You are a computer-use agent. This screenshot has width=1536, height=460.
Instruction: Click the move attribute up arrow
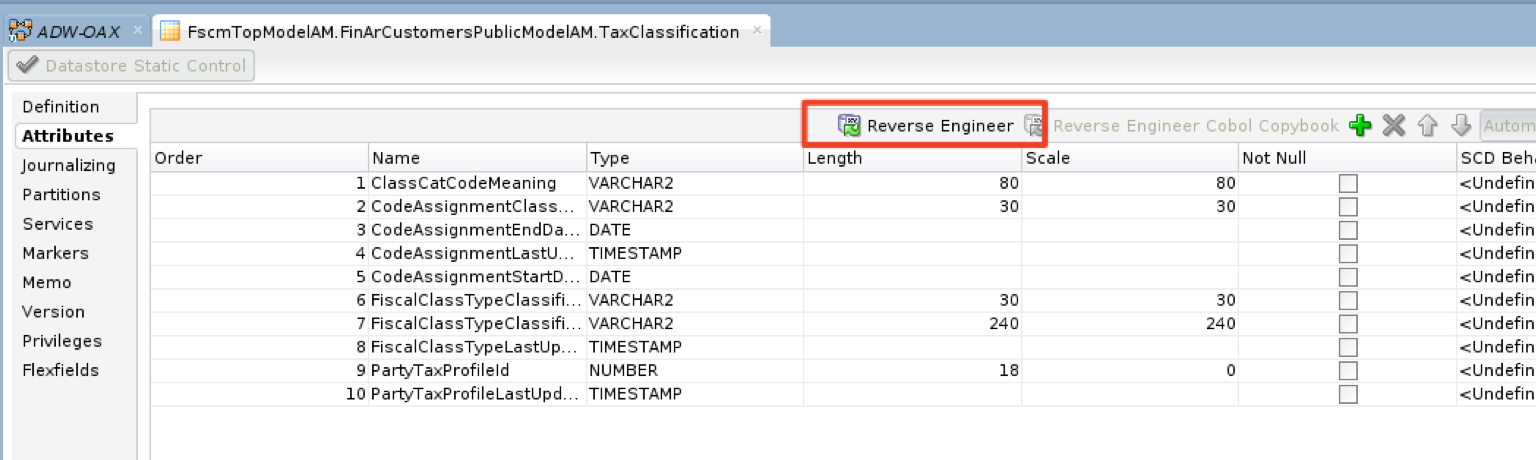click(1428, 126)
